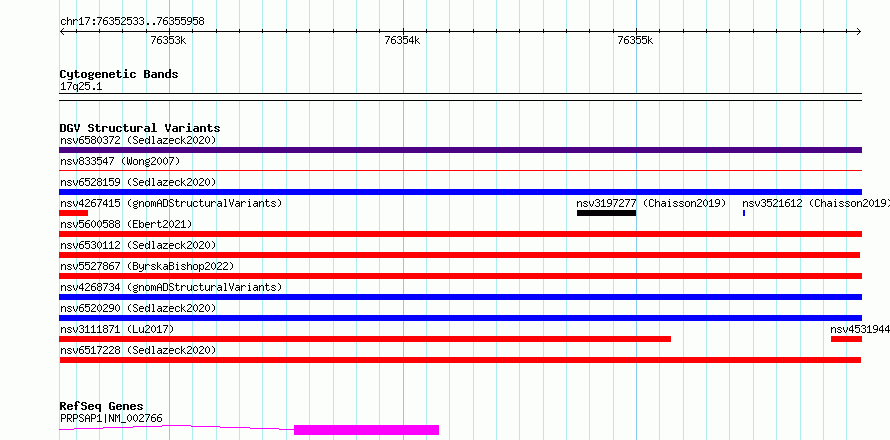Select the black nsv3197277 variant bar

[x=606, y=213]
